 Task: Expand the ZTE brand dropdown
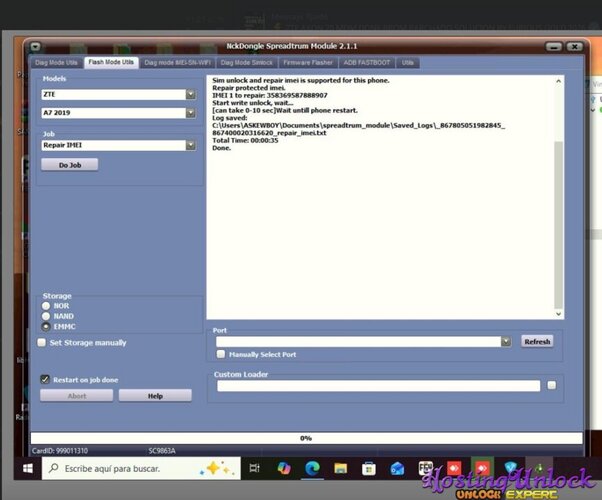coord(191,94)
